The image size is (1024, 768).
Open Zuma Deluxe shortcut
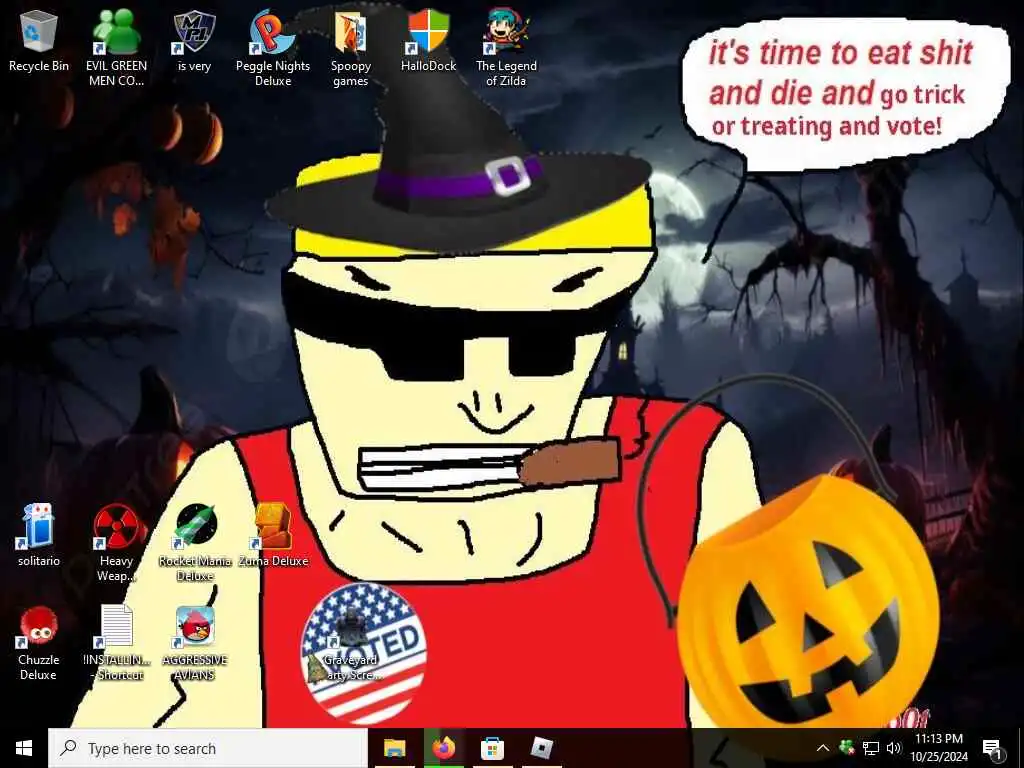[273, 536]
